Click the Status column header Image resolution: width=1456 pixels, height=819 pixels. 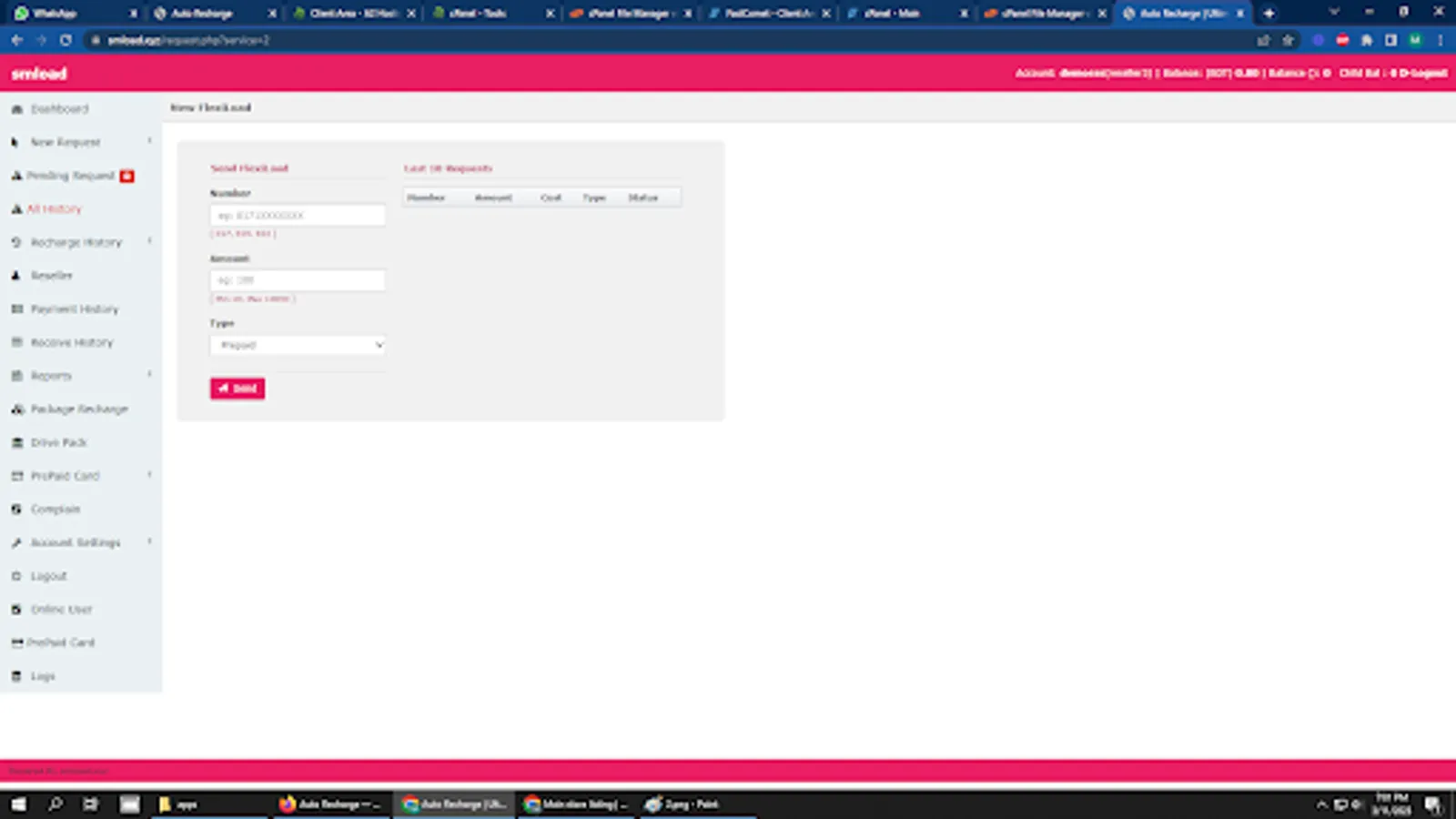coord(642,197)
